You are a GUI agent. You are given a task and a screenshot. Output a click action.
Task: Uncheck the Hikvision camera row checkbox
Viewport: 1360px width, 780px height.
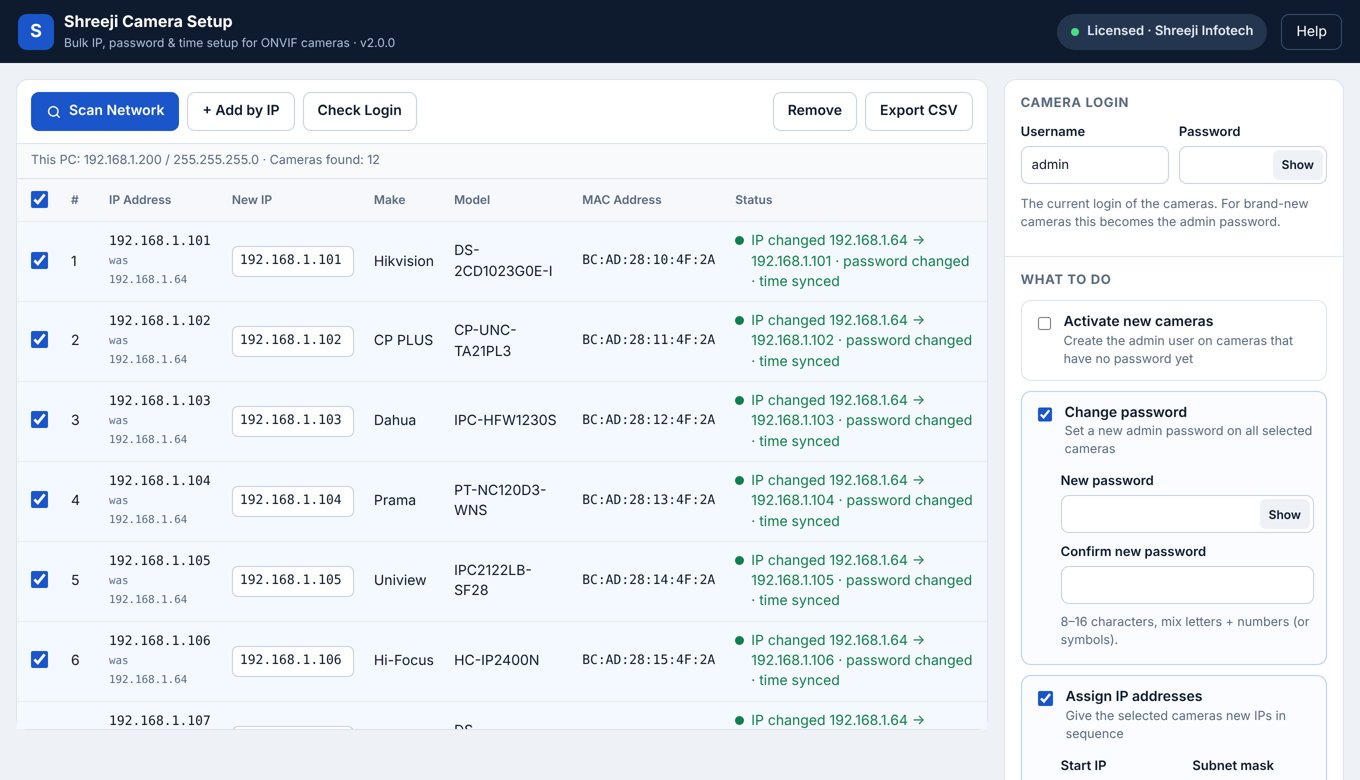coord(40,260)
